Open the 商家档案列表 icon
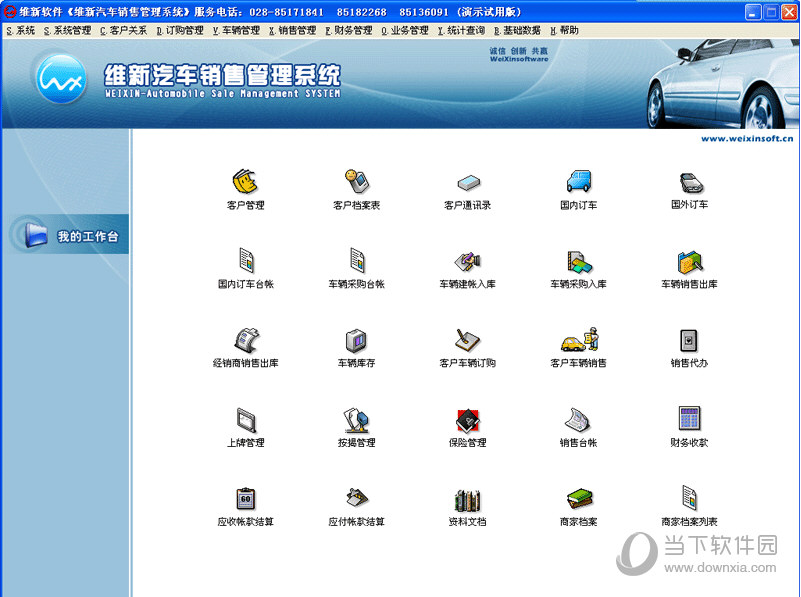The width and height of the screenshot is (801, 597). tap(690, 498)
